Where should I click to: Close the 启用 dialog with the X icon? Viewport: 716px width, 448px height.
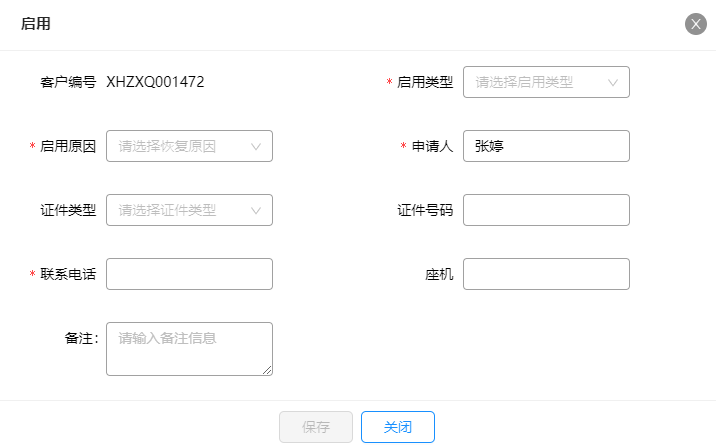pyautogui.click(x=695, y=24)
